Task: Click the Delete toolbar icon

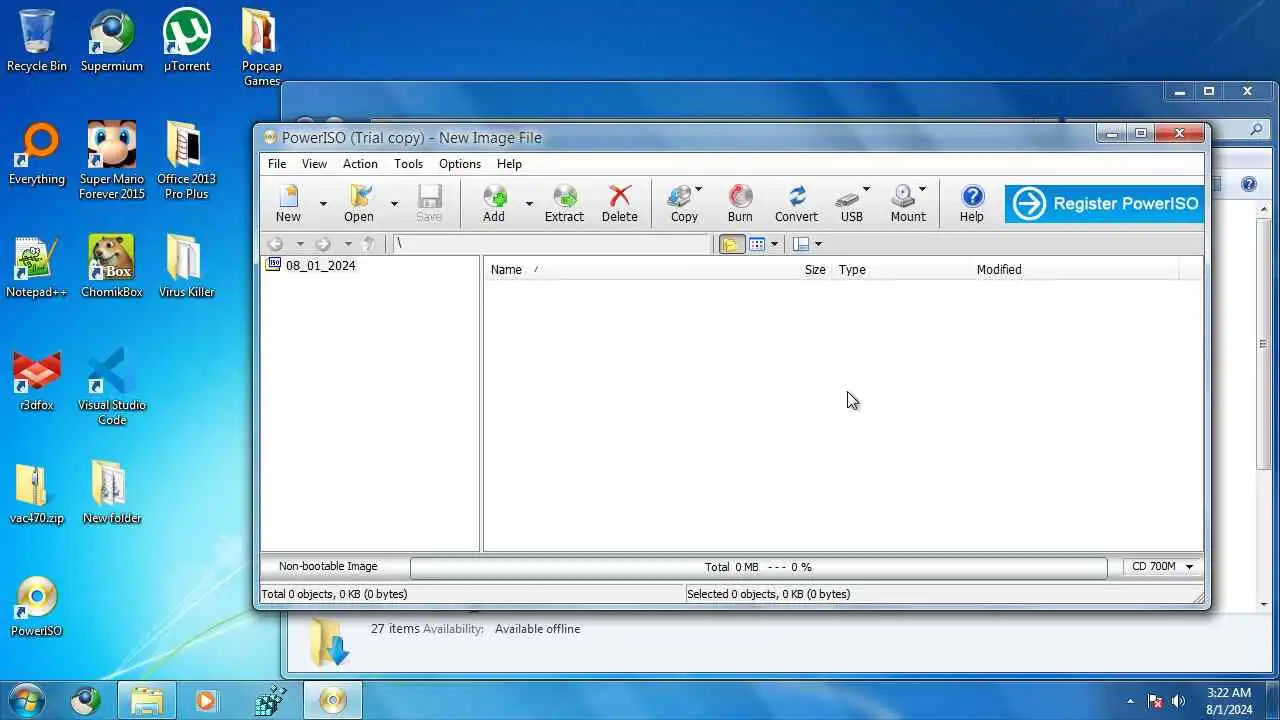Action: (x=620, y=203)
